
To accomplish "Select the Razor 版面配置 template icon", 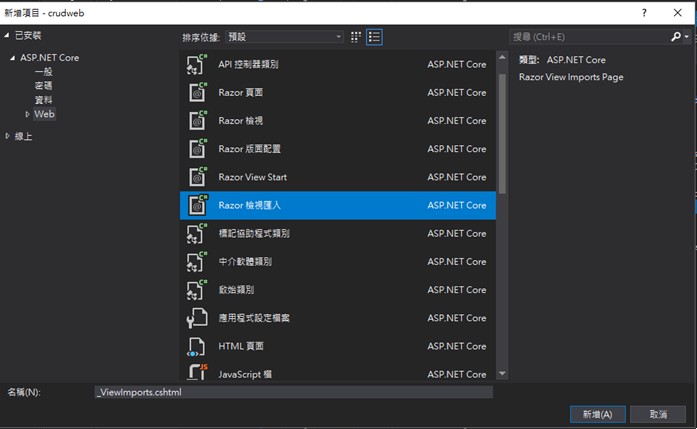I will tap(197, 149).
